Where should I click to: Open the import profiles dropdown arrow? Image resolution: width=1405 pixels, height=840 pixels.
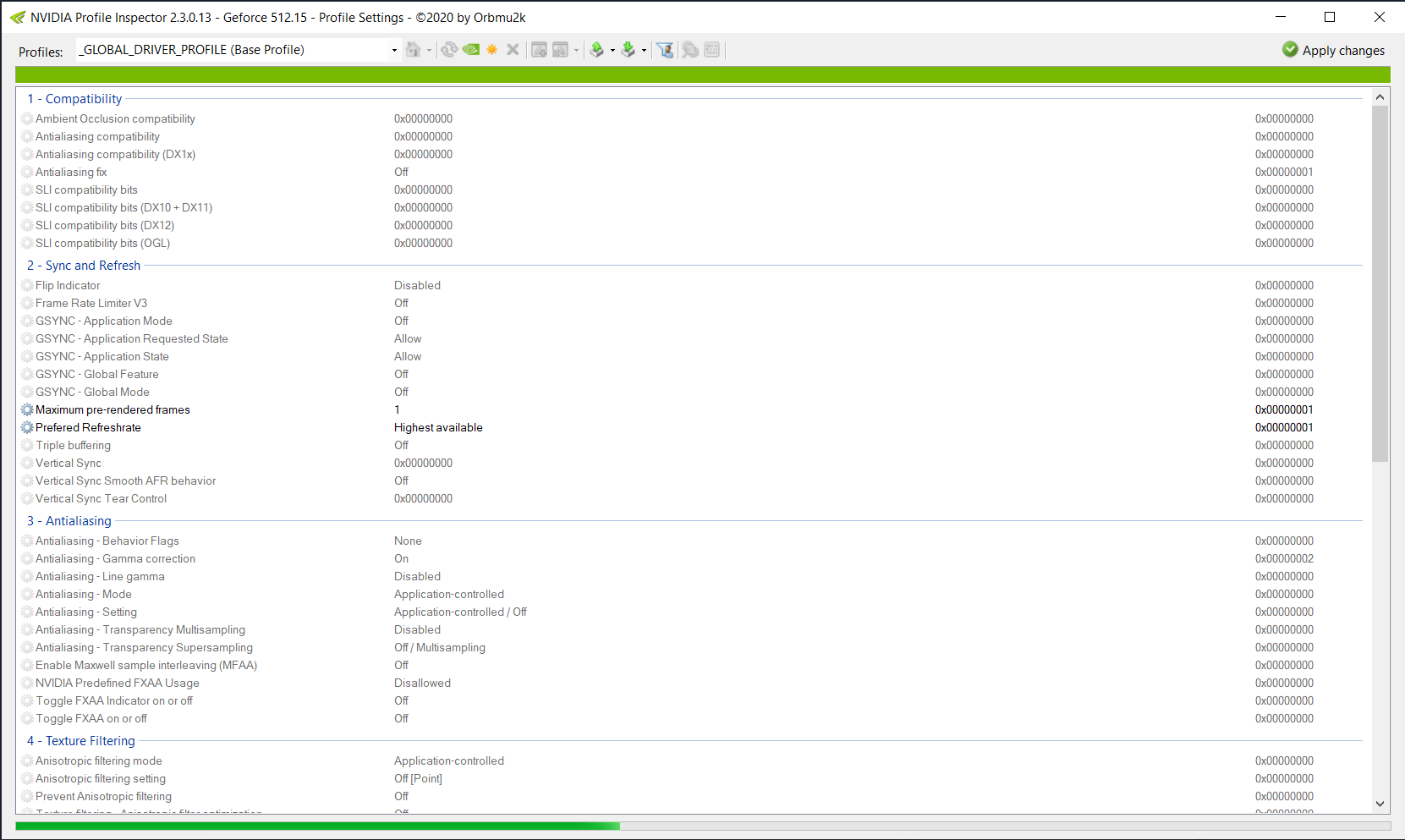coord(644,50)
